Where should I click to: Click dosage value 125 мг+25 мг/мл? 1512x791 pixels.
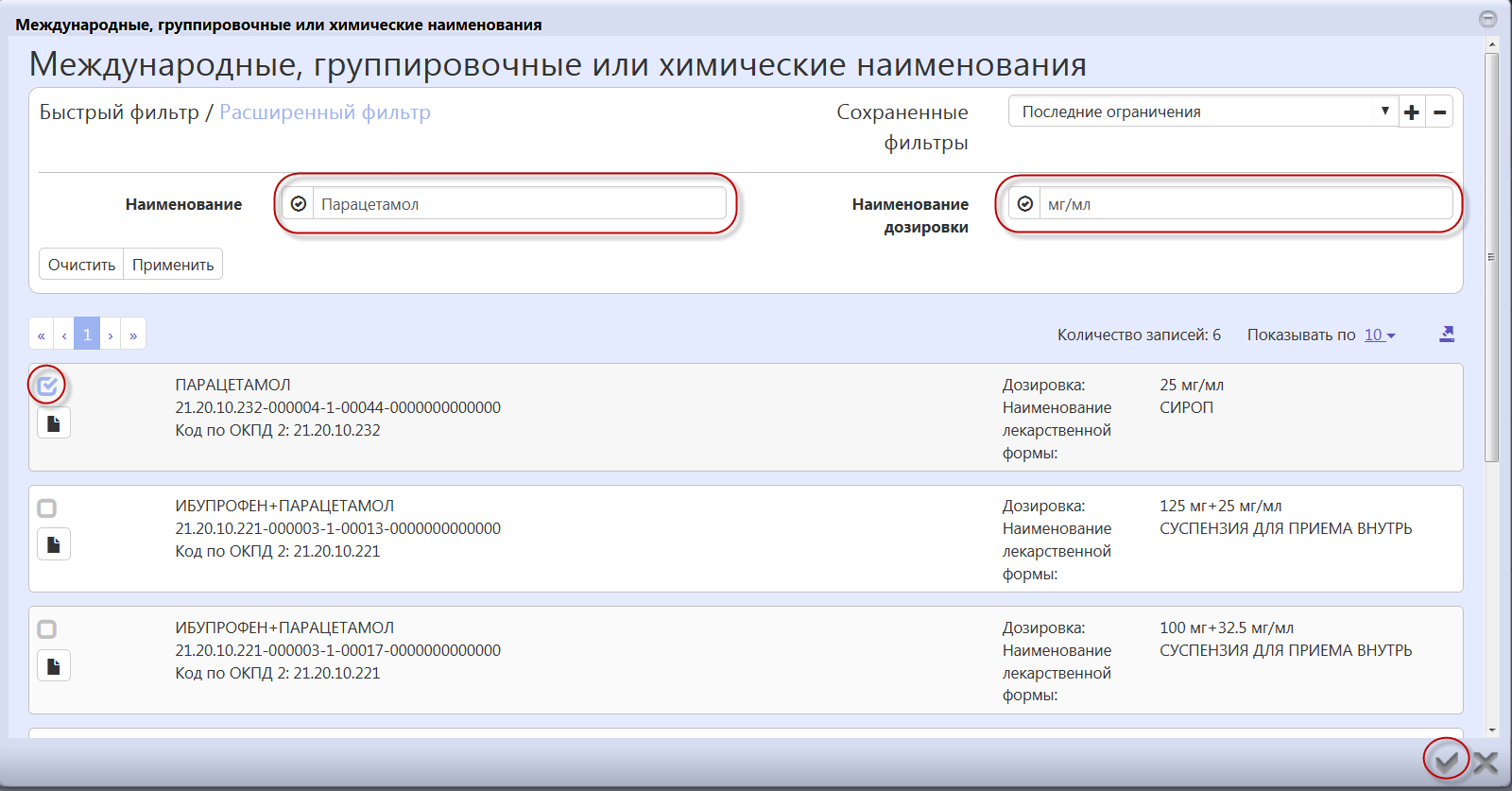1221,506
